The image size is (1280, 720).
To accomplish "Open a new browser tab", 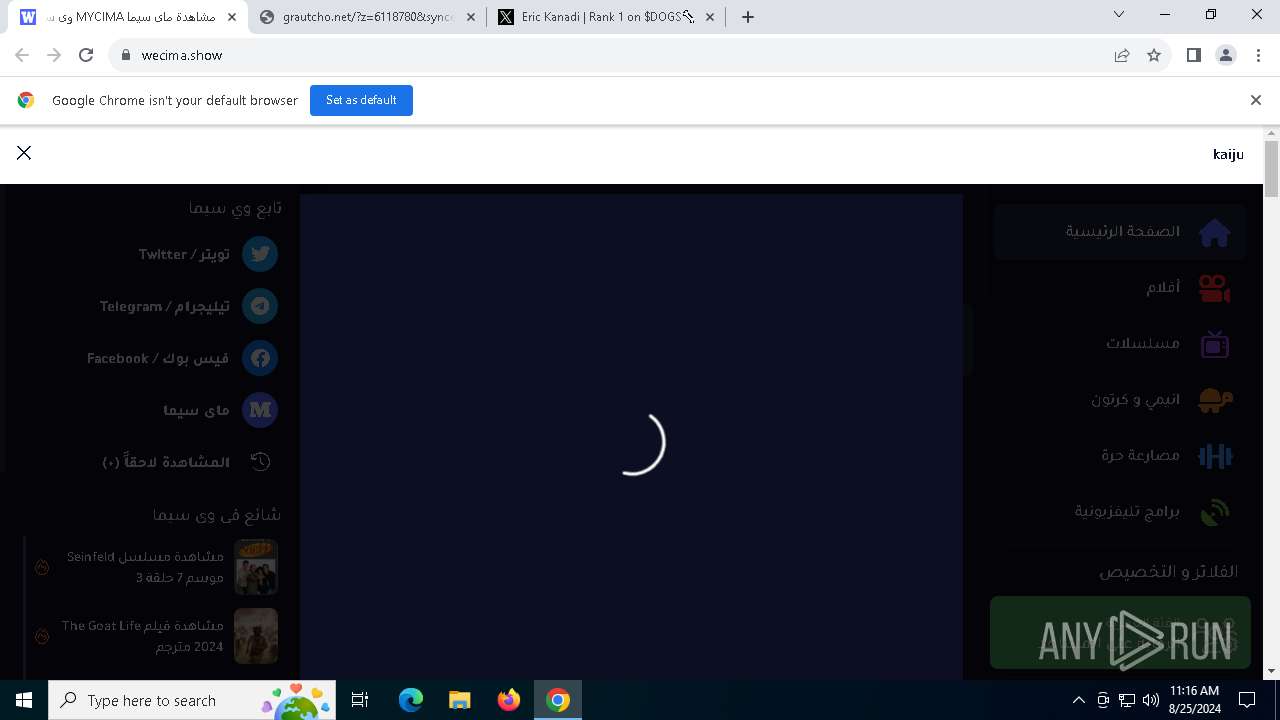I will (x=747, y=17).
